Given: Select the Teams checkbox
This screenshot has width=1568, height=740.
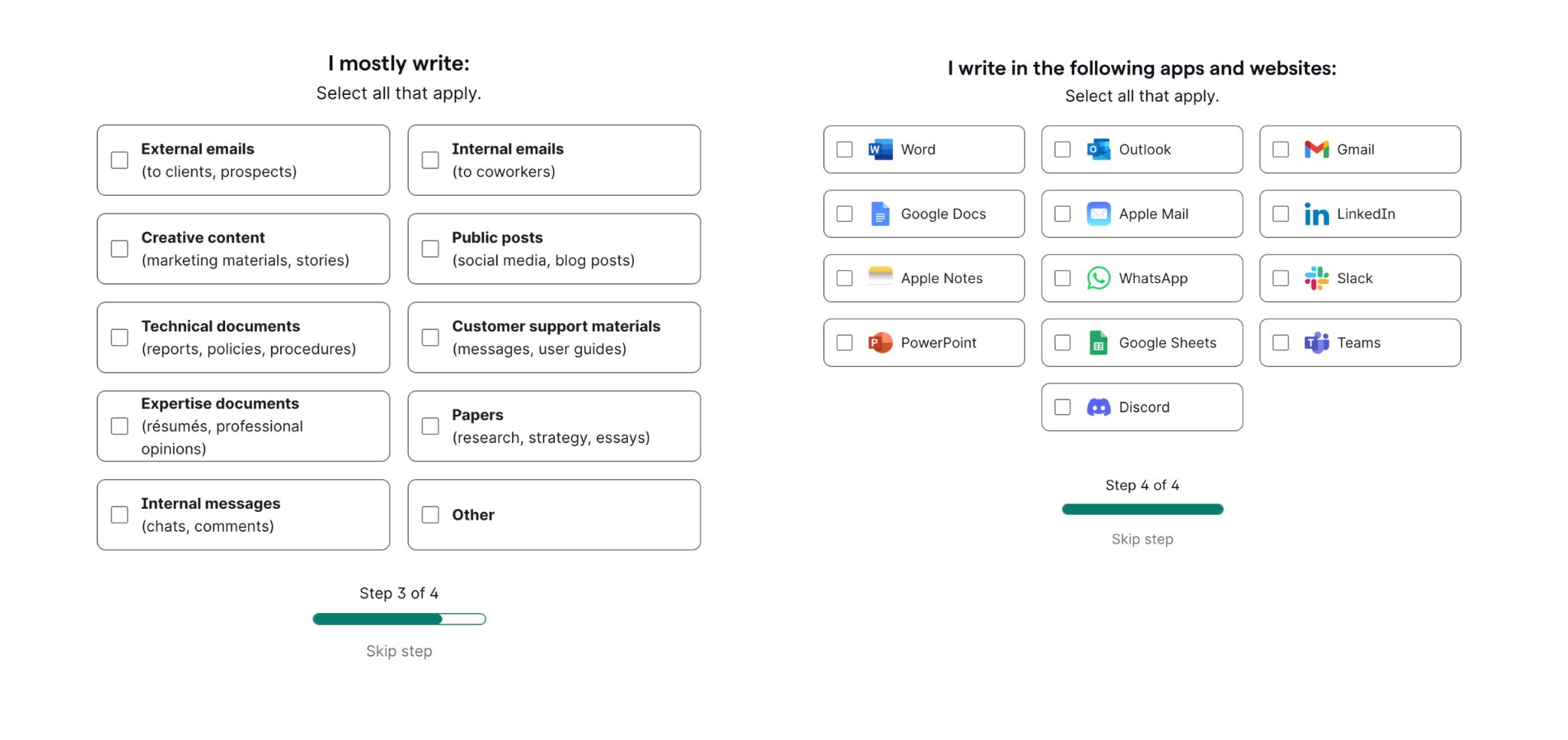Looking at the screenshot, I should point(1280,342).
